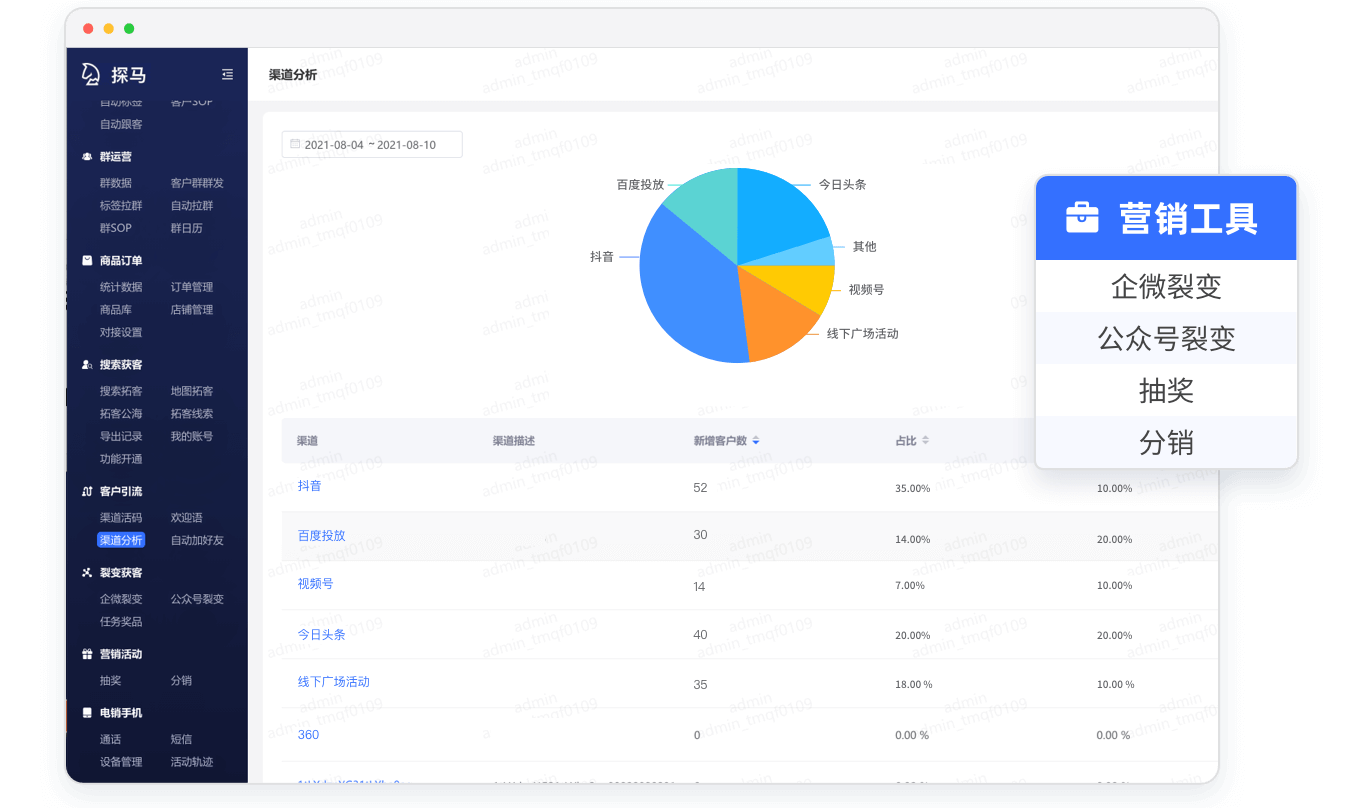Open 拓客公海 in the sidebar
This screenshot has height=808, width=1372.
pos(121,414)
